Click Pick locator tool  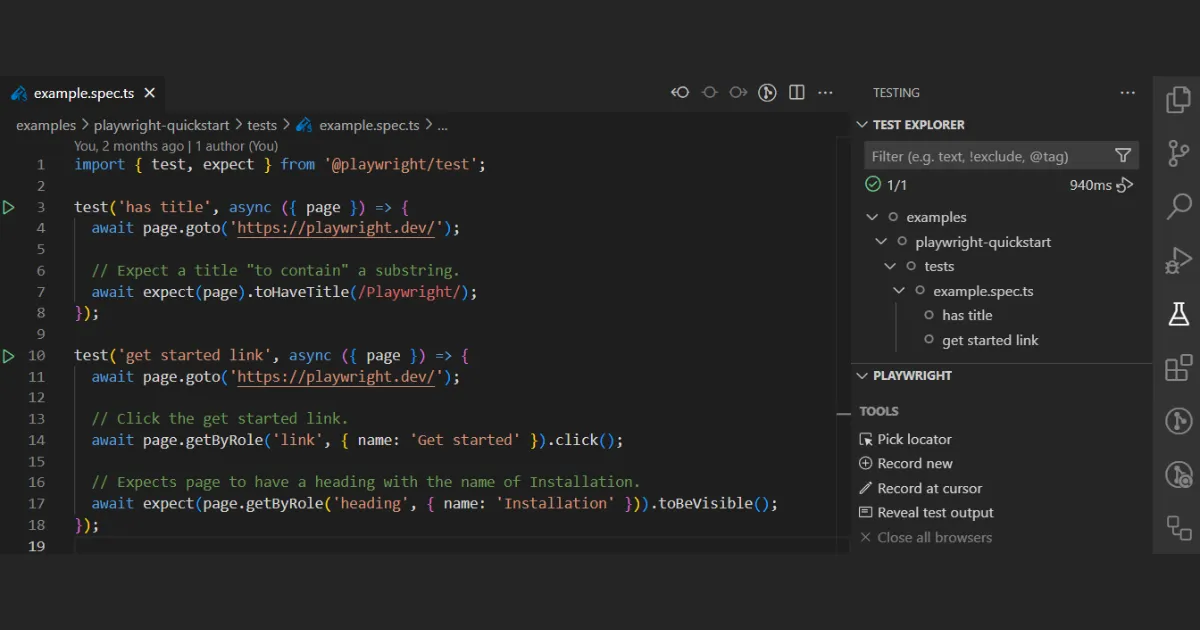click(x=914, y=439)
